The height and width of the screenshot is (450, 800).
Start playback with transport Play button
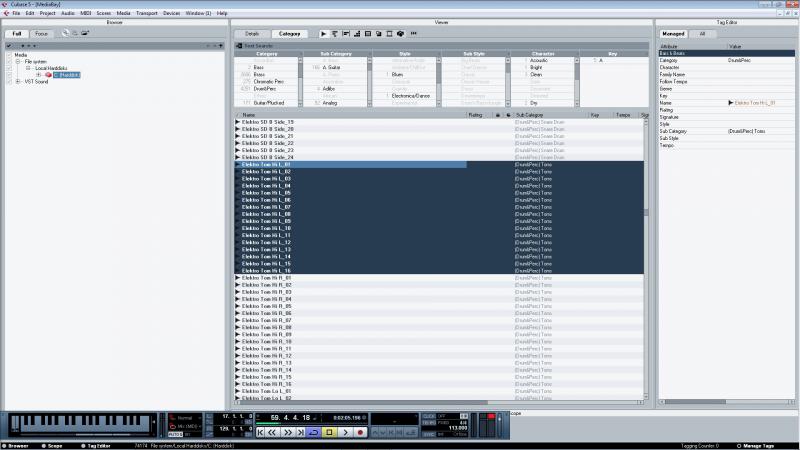tap(345, 432)
